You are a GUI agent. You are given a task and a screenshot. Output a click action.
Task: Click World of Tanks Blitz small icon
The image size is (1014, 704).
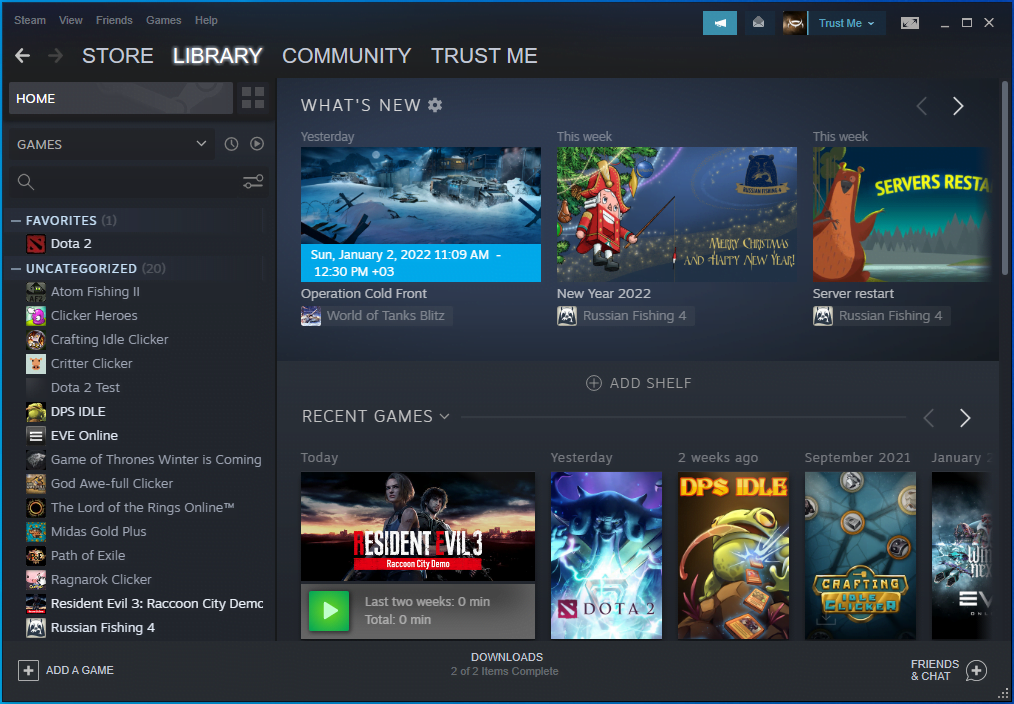[x=311, y=316]
